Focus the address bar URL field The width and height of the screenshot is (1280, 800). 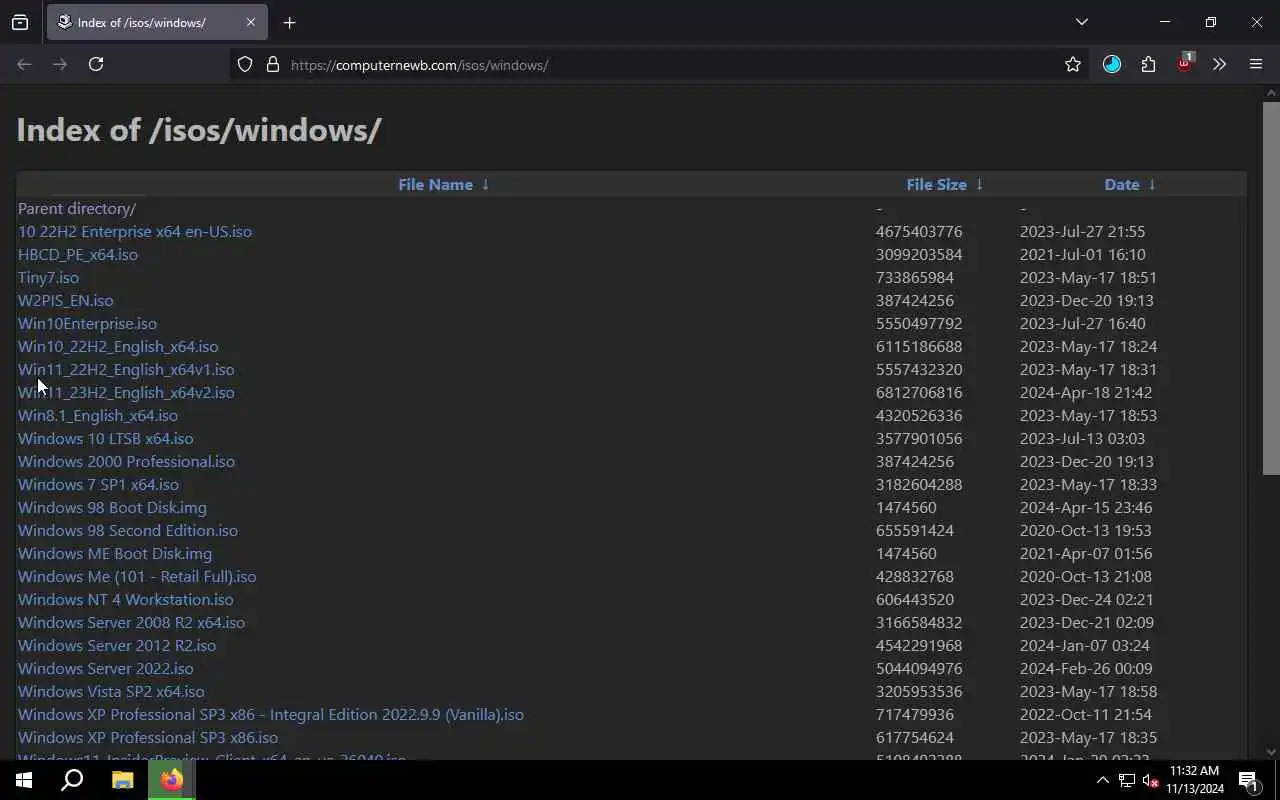tap(660, 64)
